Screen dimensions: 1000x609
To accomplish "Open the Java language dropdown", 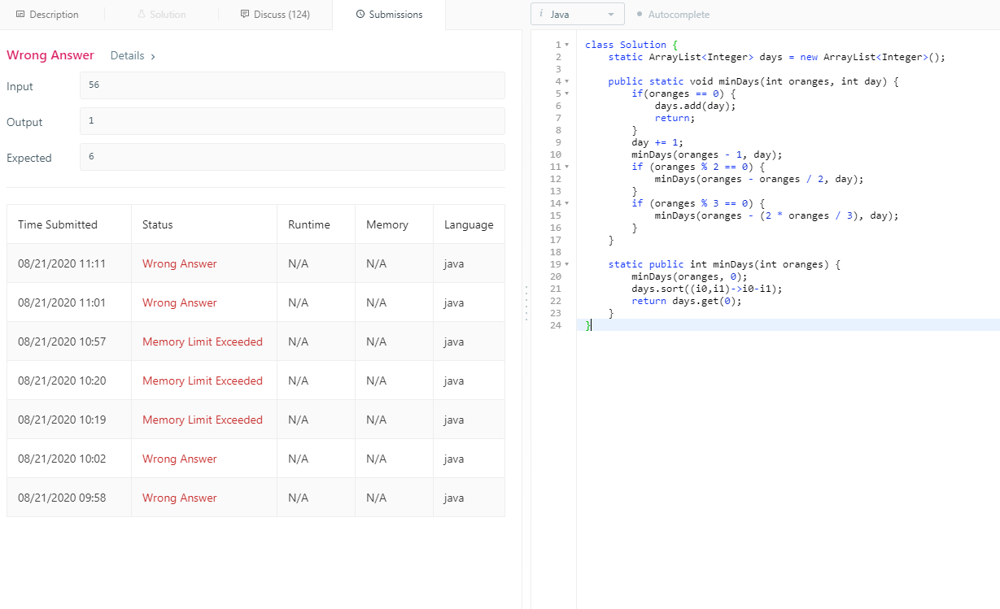I will point(577,14).
